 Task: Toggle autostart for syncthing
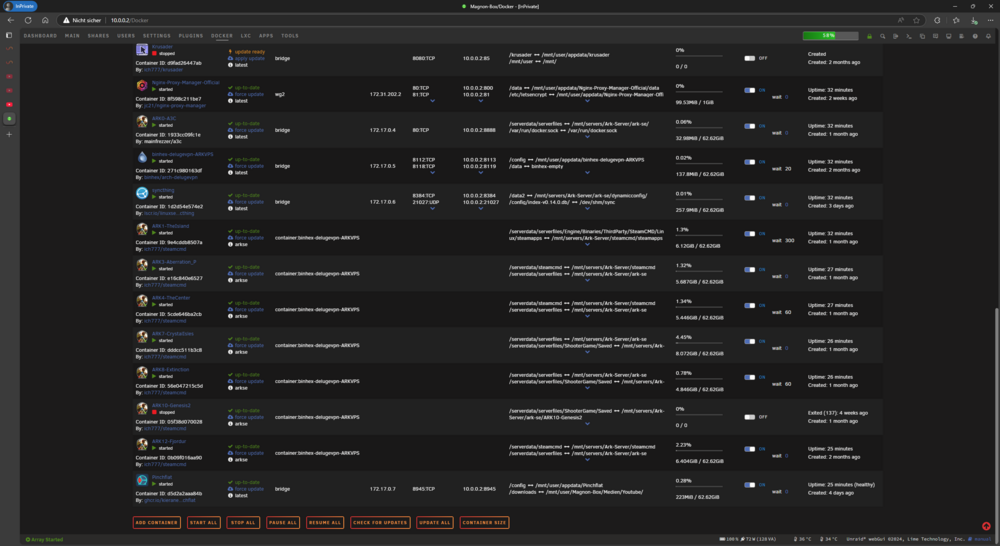tap(749, 198)
